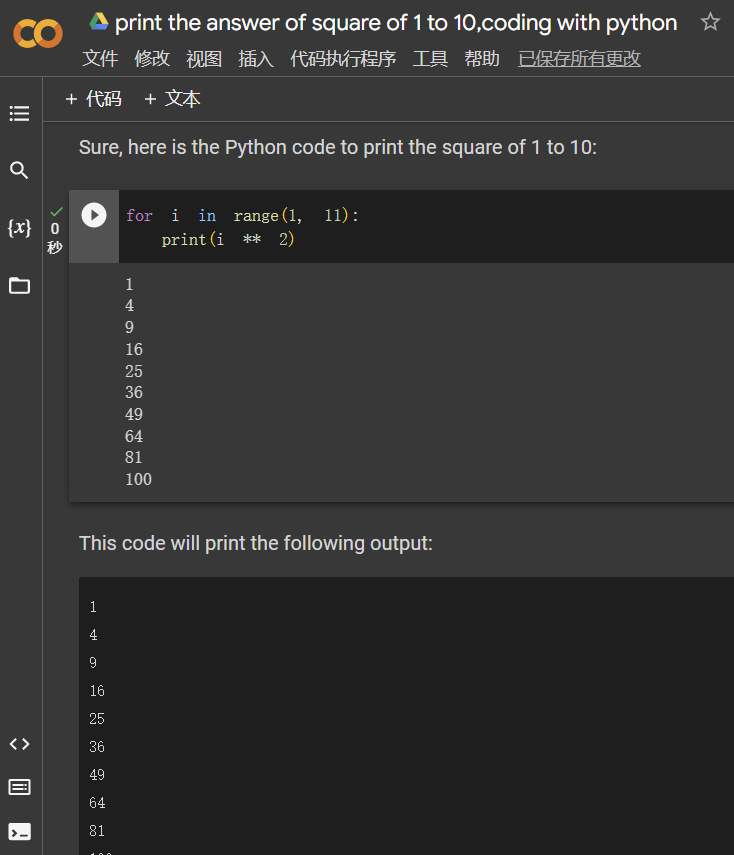The image size is (734, 855).
Task: Open the terminal icon at sidebar bottom
Action: 20,832
